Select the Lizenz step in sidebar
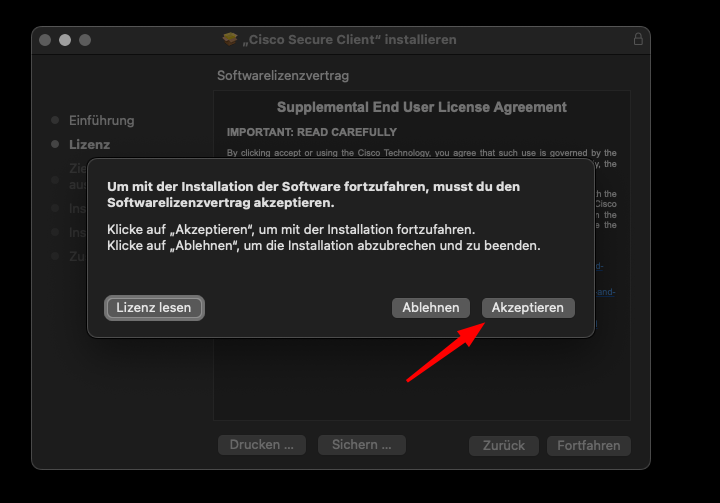 (x=89, y=144)
